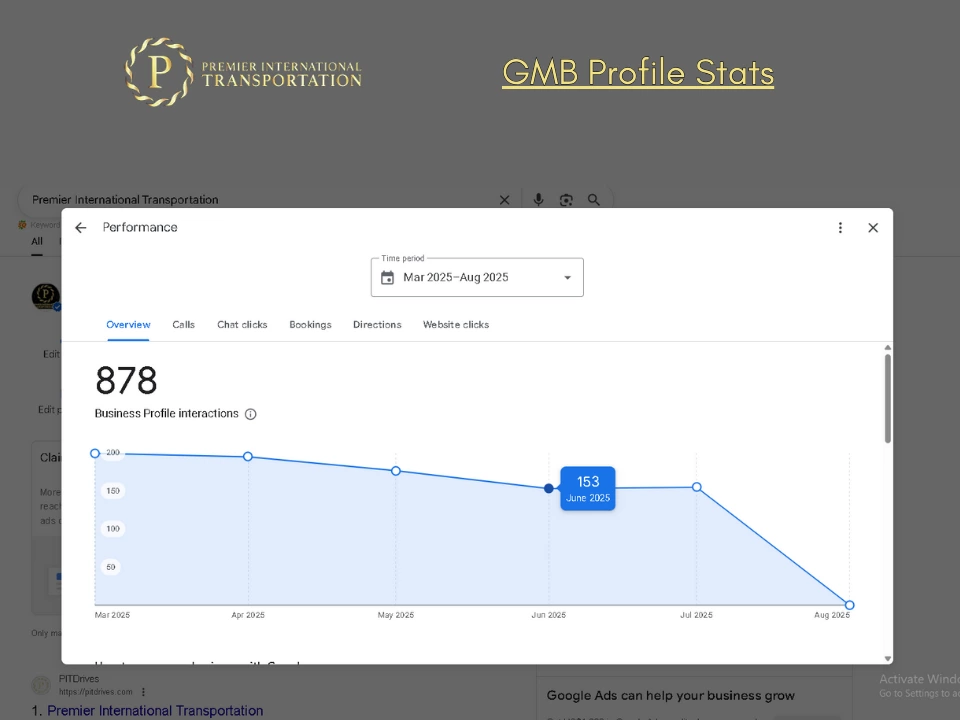This screenshot has height=720, width=960.
Task: Switch to the Bookings tab
Action: click(x=310, y=324)
